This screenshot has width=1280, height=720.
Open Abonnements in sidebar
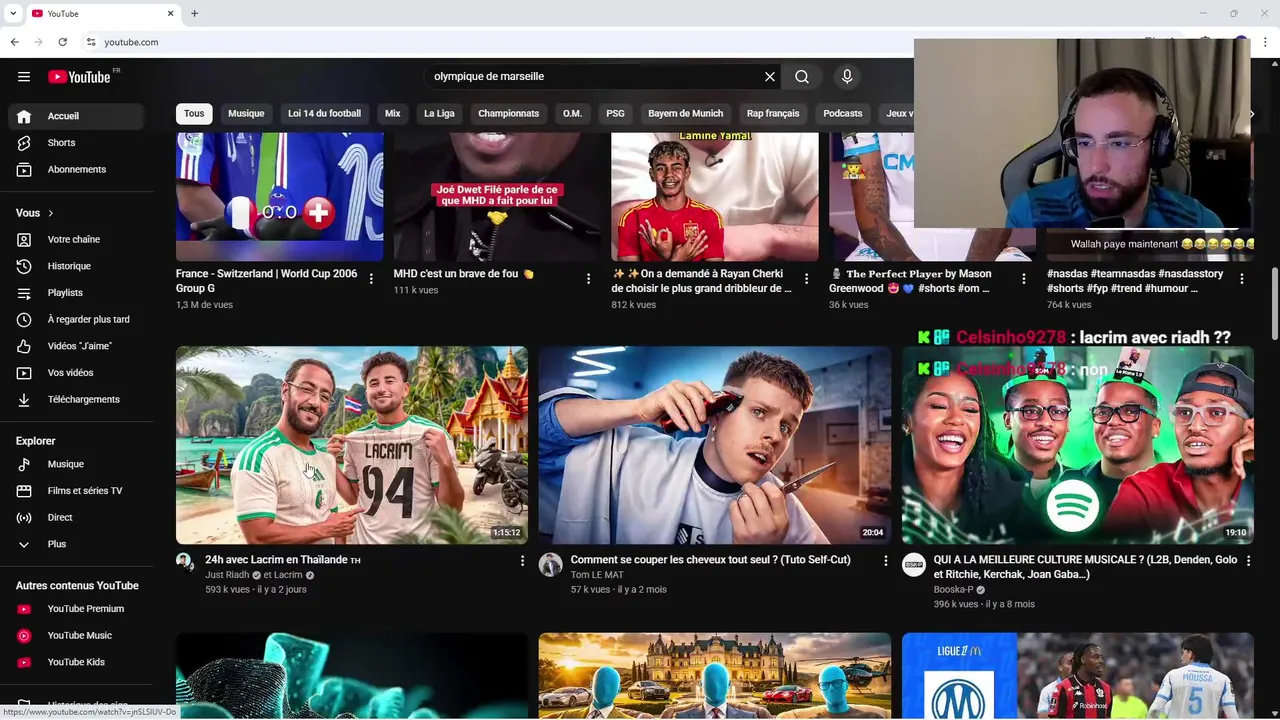pyautogui.click(x=76, y=170)
